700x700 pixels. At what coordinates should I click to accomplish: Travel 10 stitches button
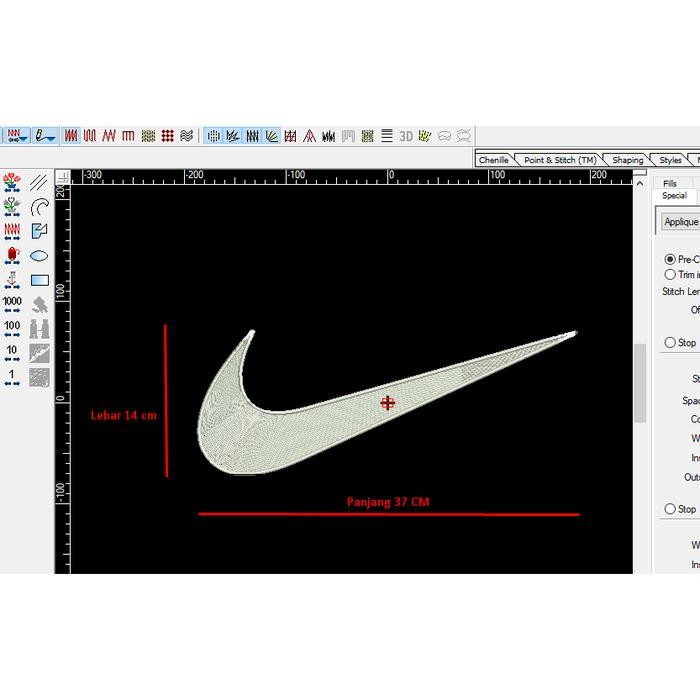[12, 353]
